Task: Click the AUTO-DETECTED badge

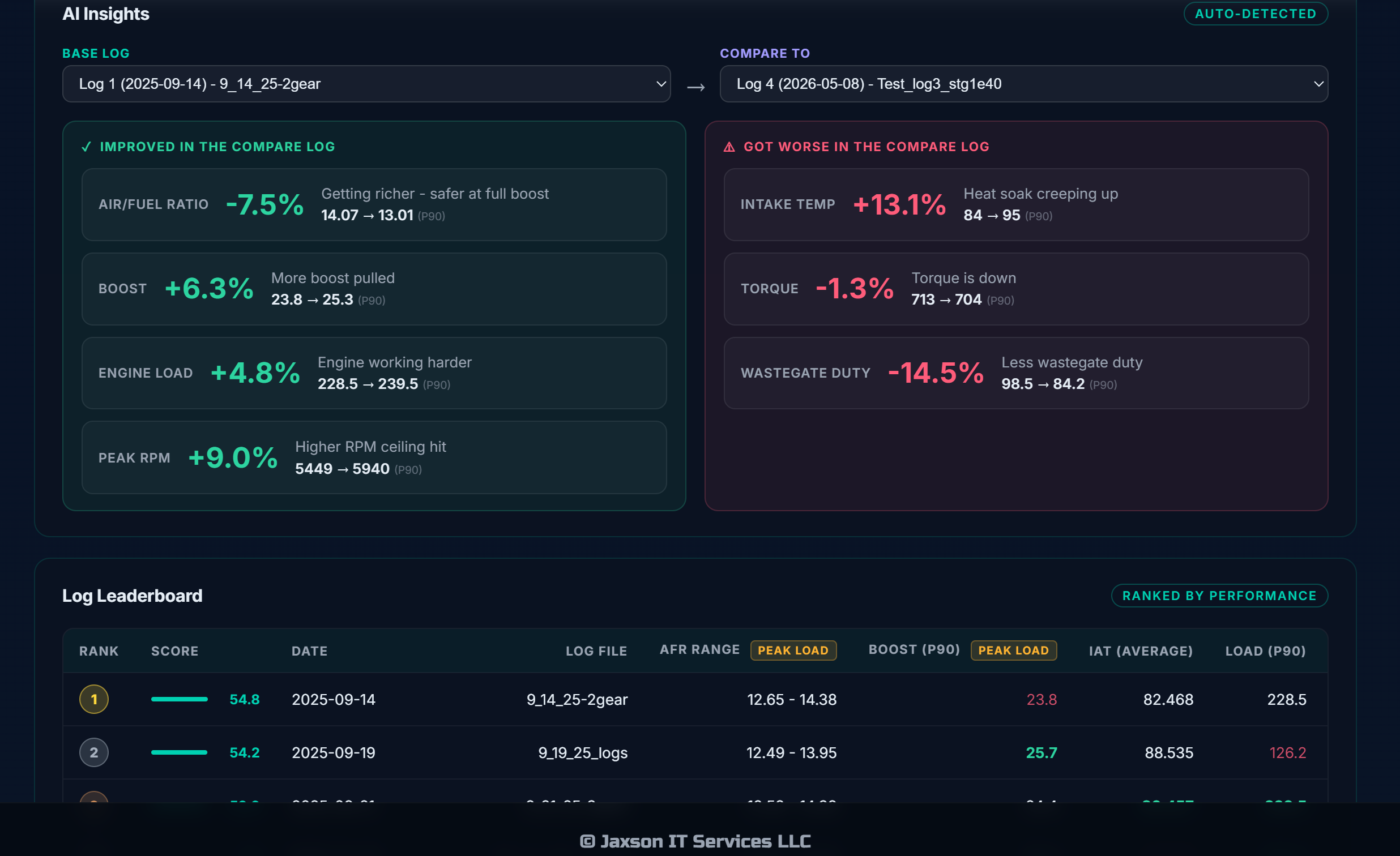Action: click(x=1255, y=14)
